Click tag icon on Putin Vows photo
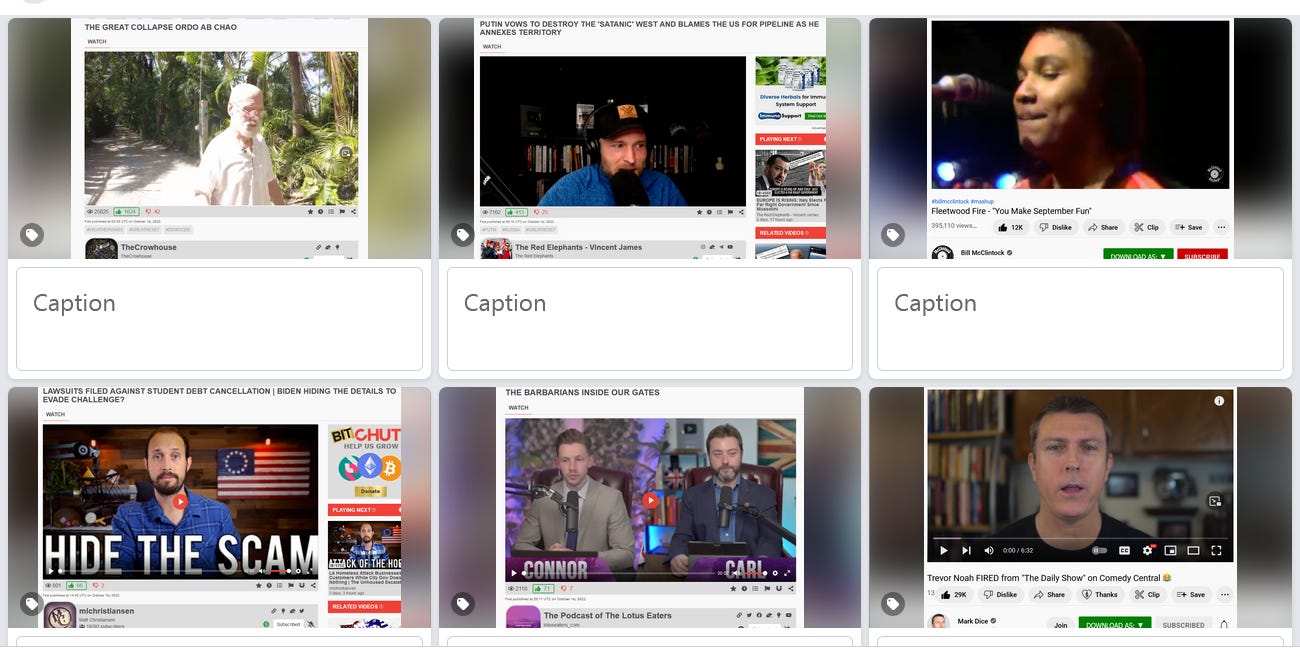 point(462,235)
